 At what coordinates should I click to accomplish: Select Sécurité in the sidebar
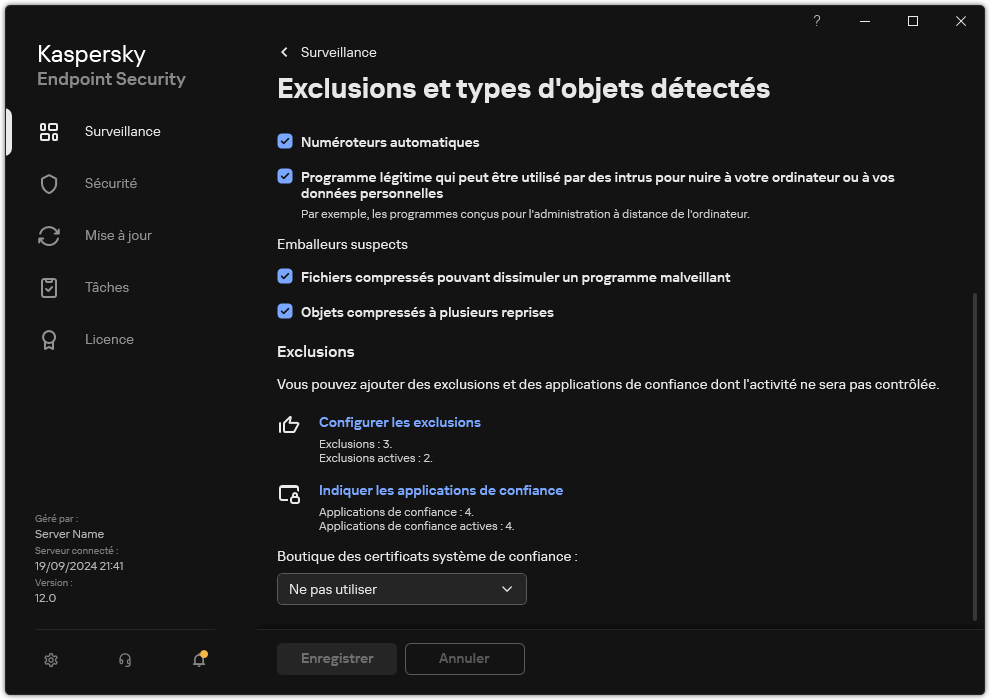tap(110, 183)
